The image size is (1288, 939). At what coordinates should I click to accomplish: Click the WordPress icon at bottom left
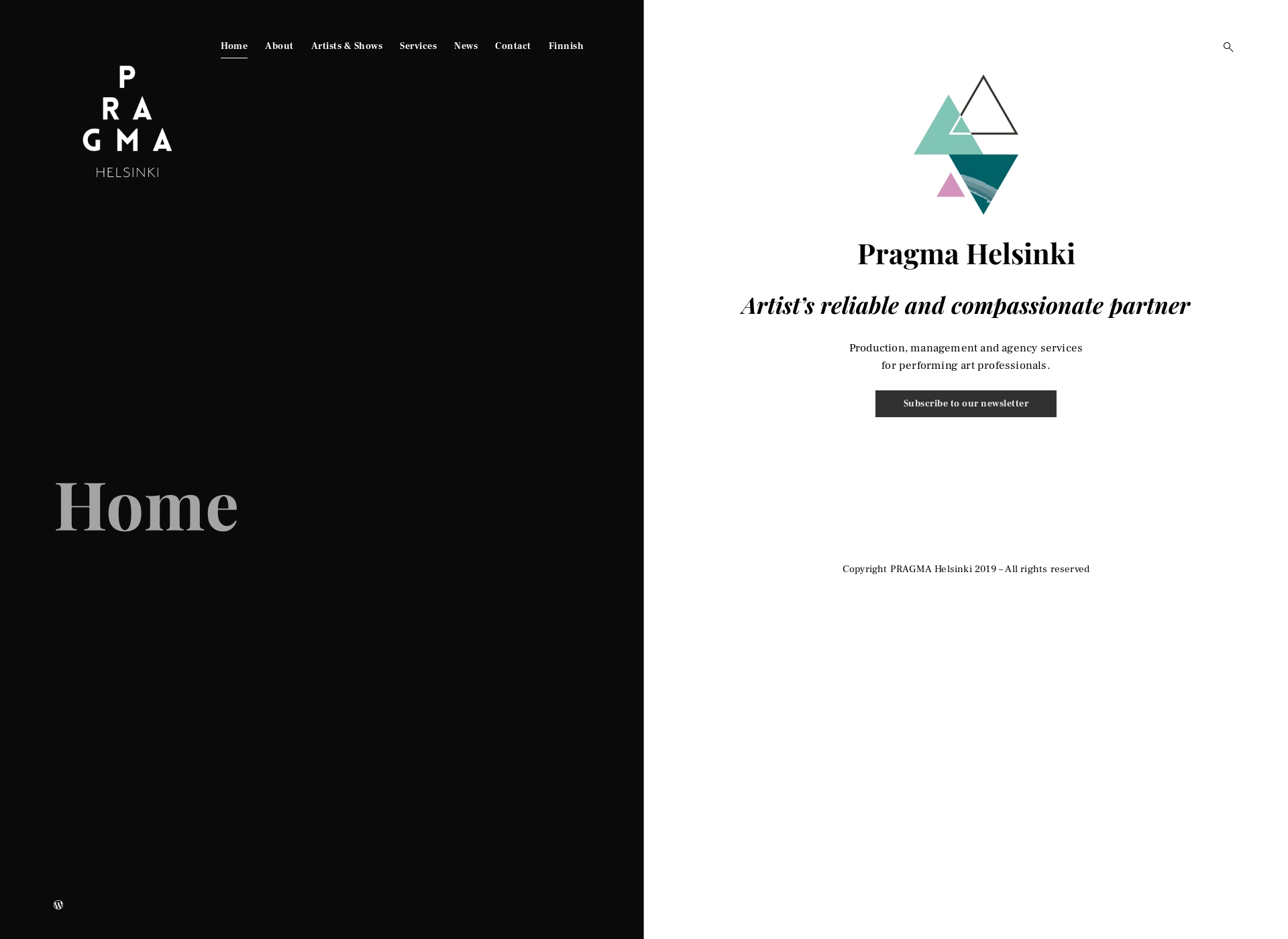tap(58, 905)
